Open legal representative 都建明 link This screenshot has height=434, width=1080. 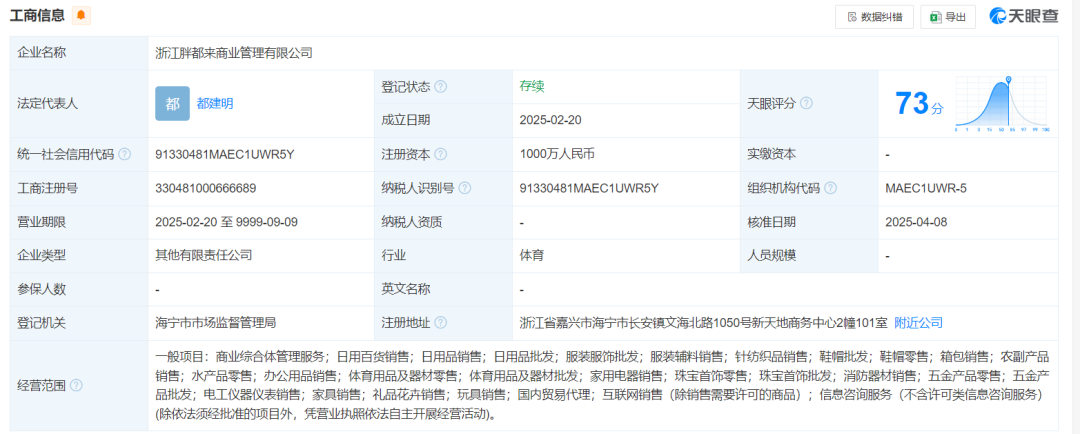[215, 103]
